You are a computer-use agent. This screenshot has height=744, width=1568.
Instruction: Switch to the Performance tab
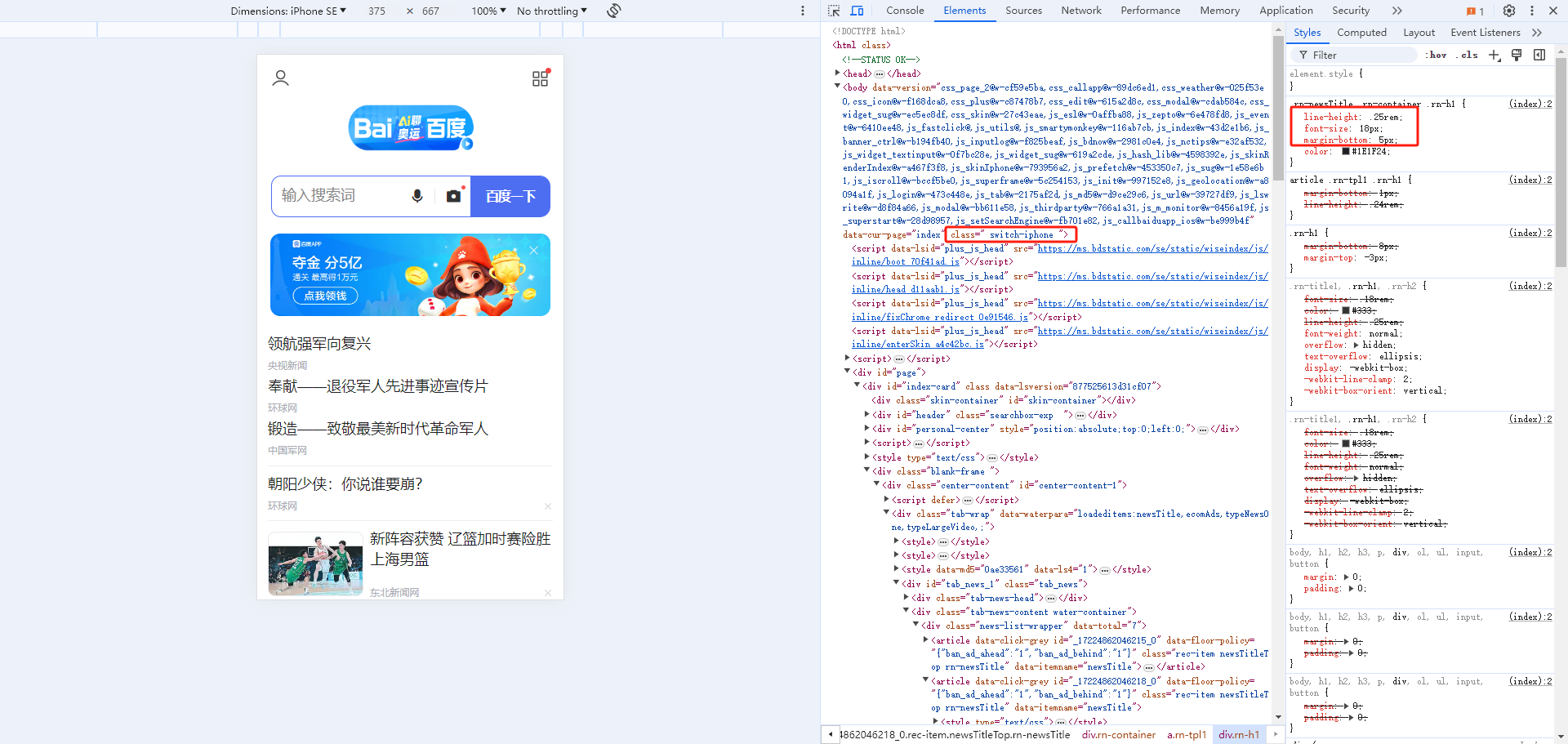coord(1150,11)
